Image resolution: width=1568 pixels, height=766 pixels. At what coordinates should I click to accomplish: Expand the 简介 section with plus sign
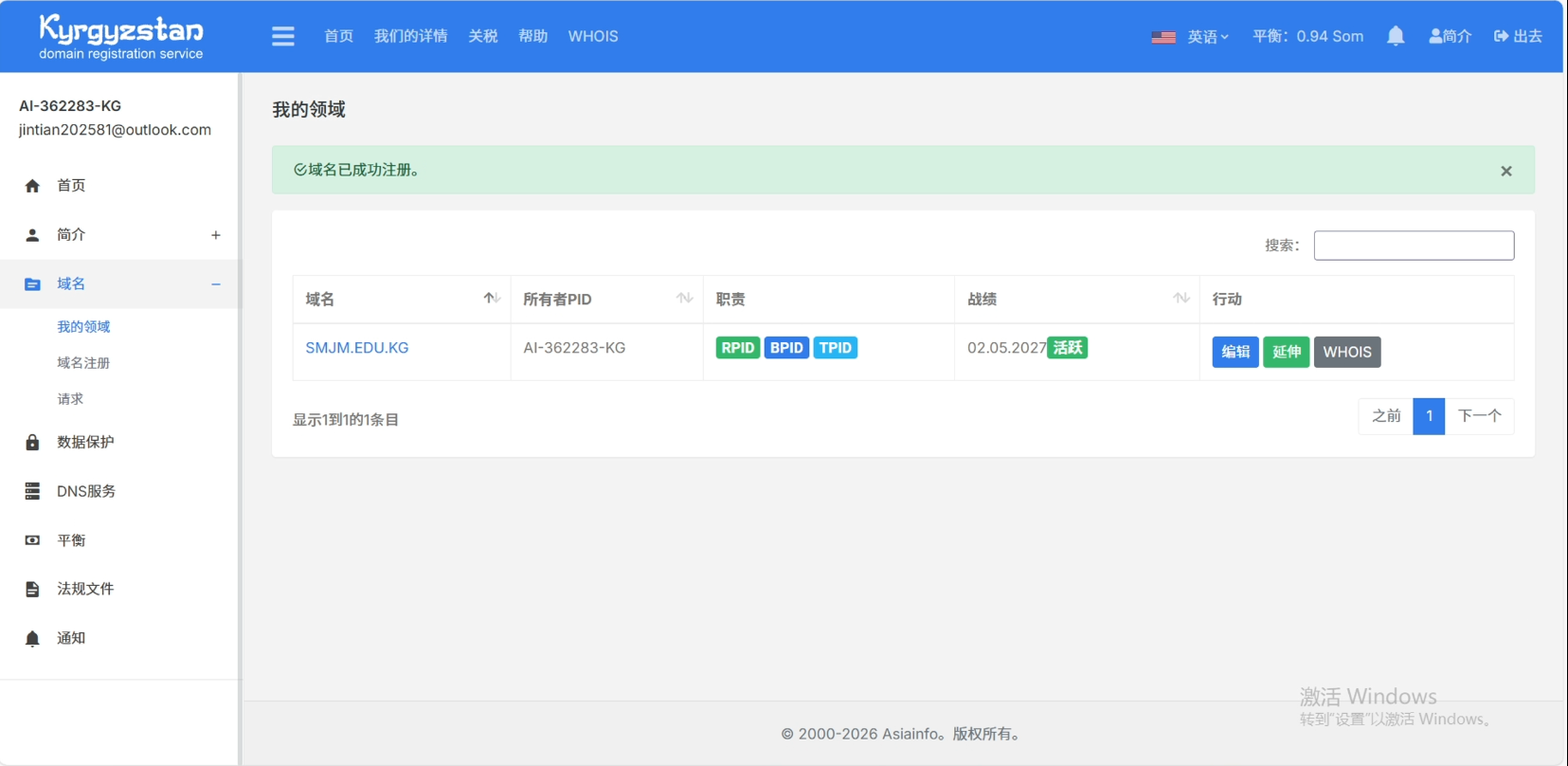point(216,235)
